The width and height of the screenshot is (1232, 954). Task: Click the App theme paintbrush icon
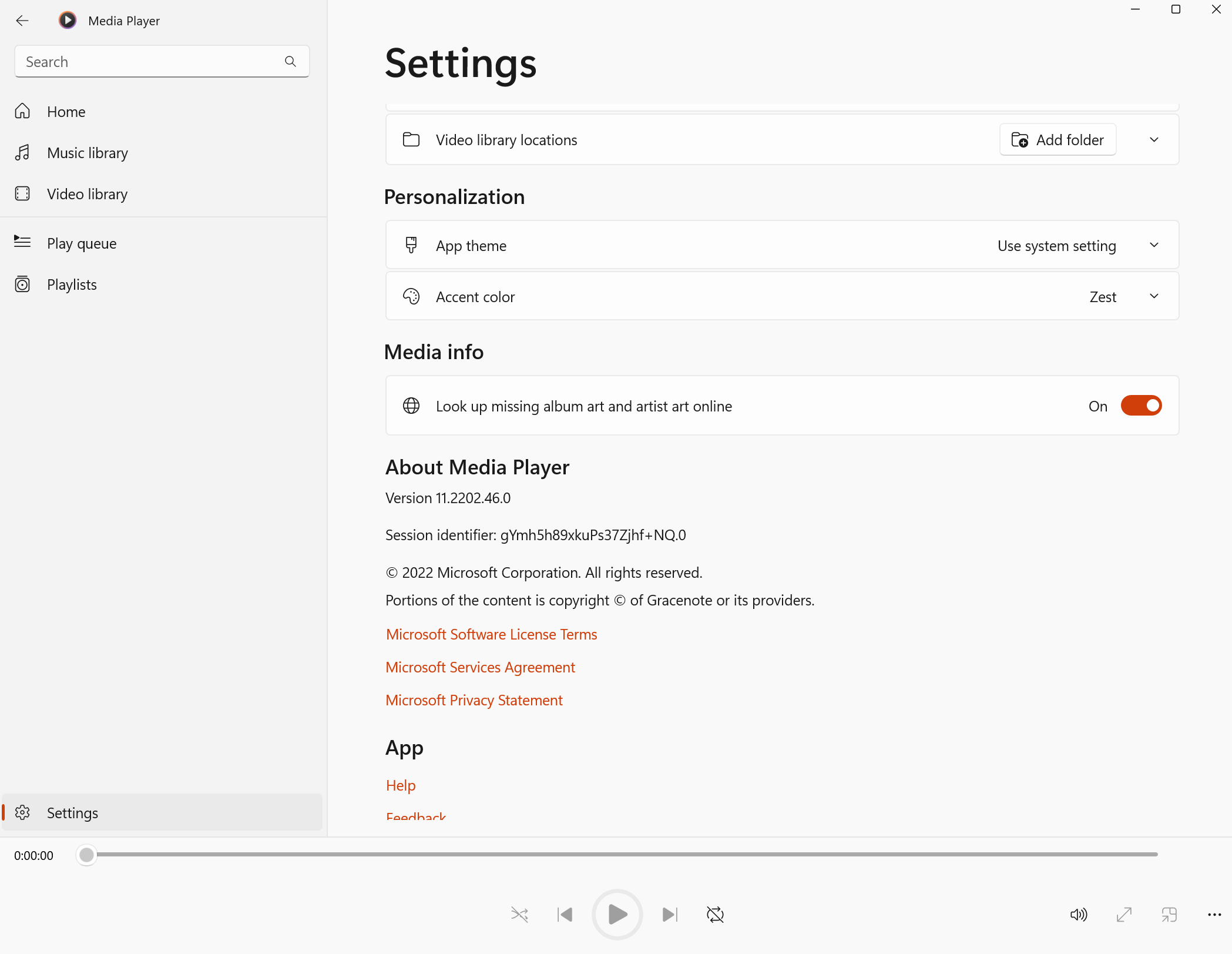click(411, 245)
